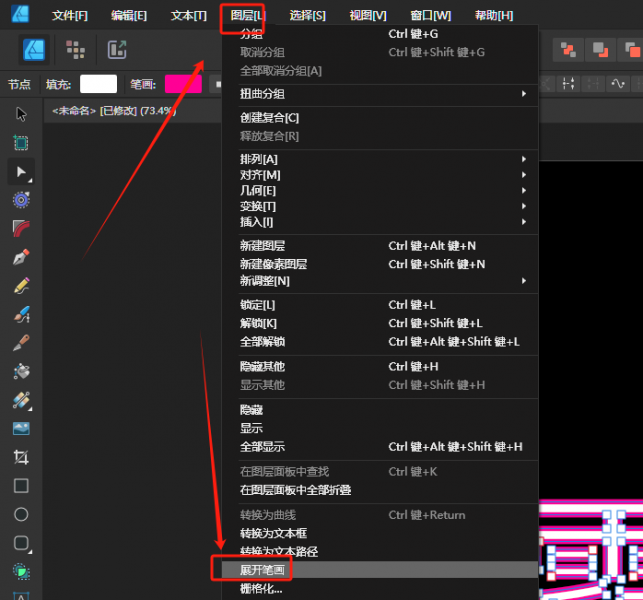Select the Point Transform tool
643x600 pixels.
click(x=21, y=200)
